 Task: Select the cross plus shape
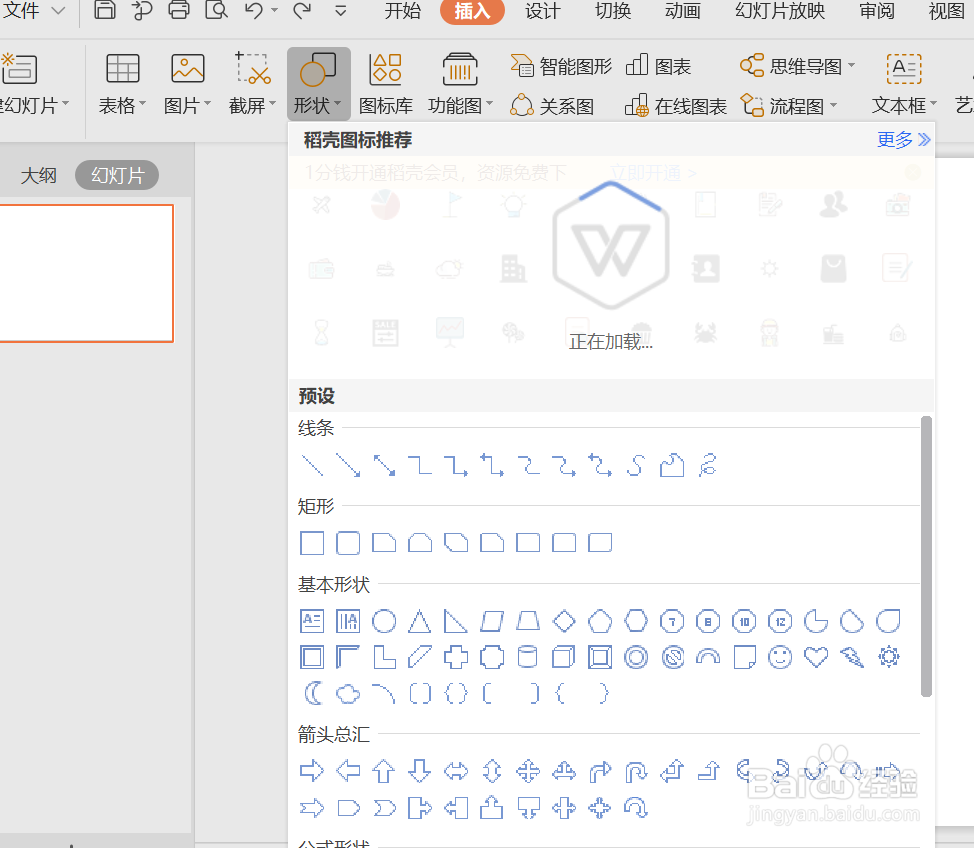[x=456, y=657]
